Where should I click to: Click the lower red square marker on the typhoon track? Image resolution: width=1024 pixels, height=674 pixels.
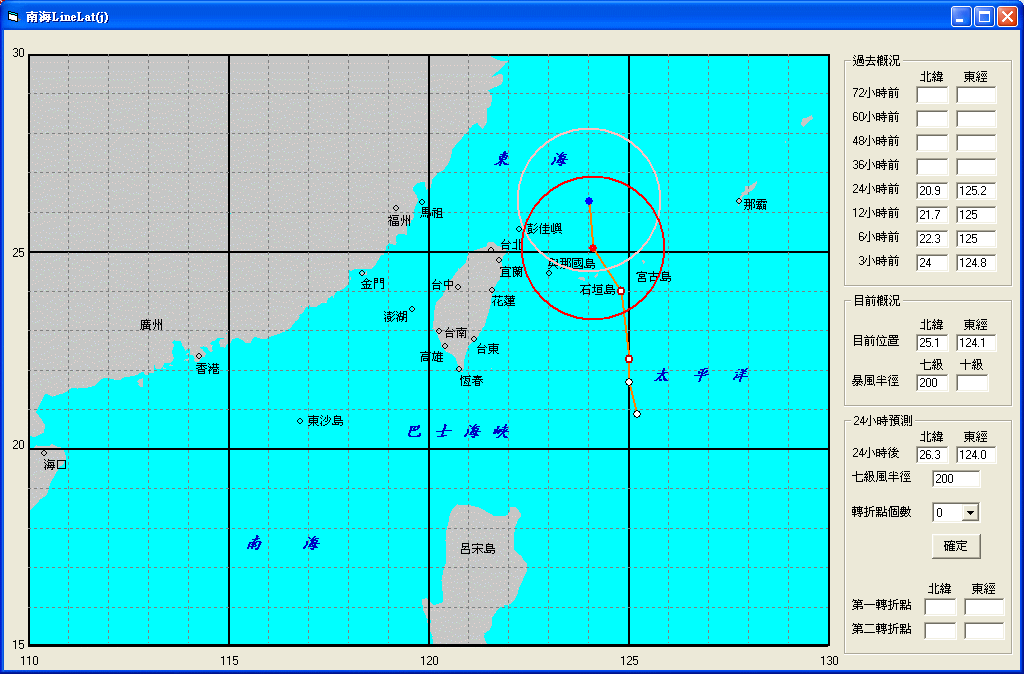point(629,359)
